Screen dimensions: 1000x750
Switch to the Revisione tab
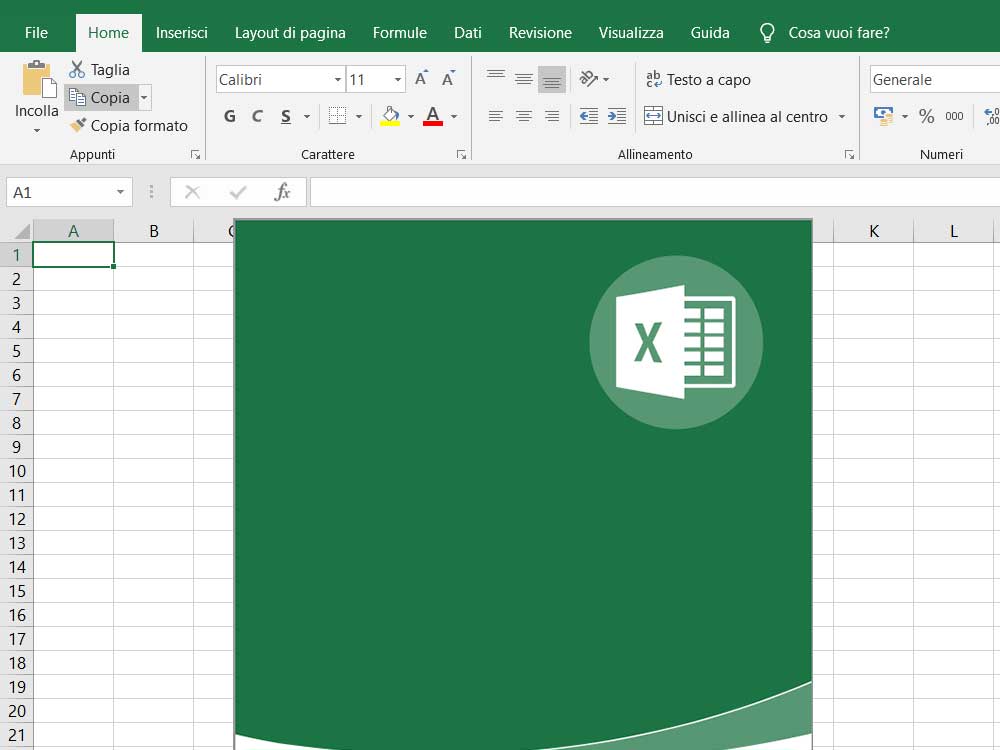pyautogui.click(x=540, y=33)
